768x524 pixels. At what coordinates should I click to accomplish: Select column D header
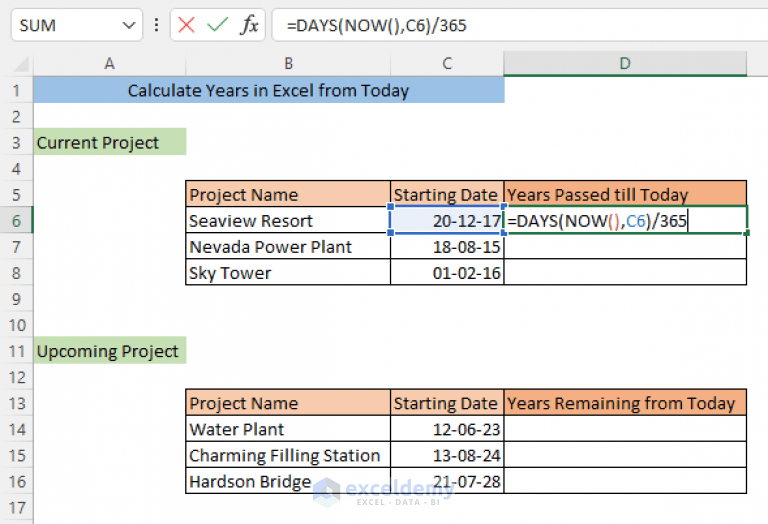pyautogui.click(x=625, y=64)
